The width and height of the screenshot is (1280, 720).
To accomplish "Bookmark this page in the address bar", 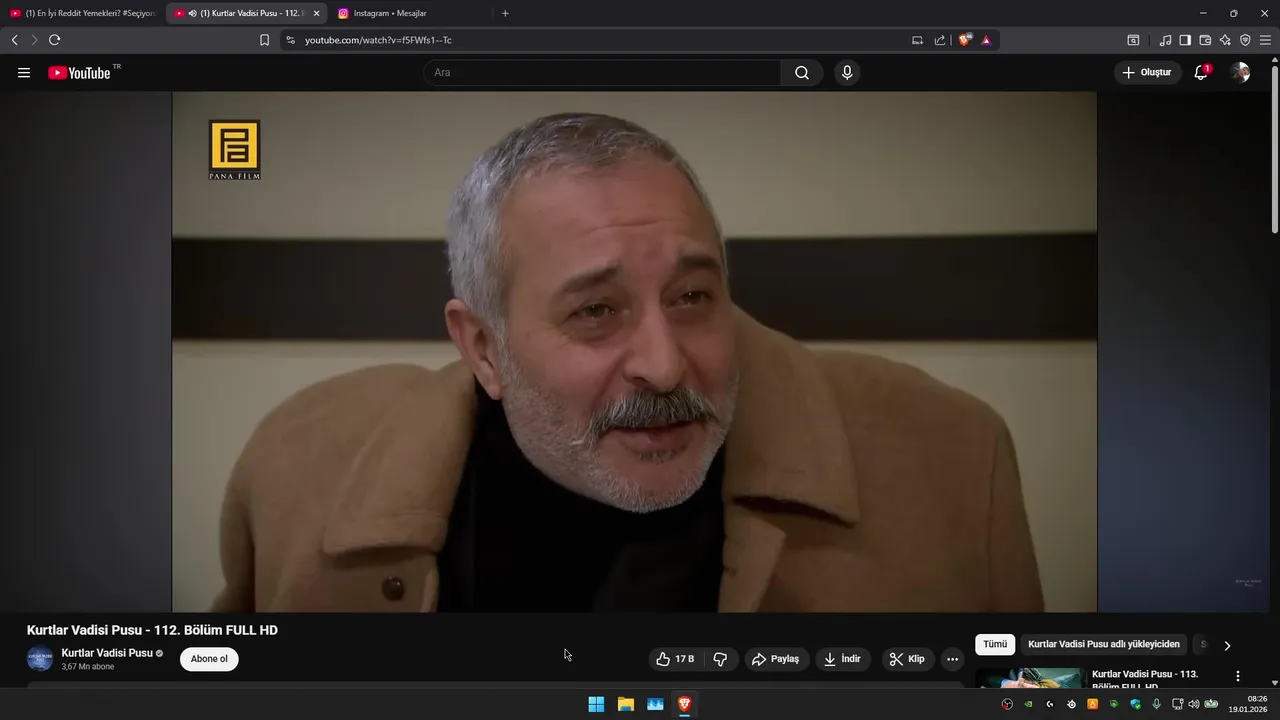I will (264, 40).
